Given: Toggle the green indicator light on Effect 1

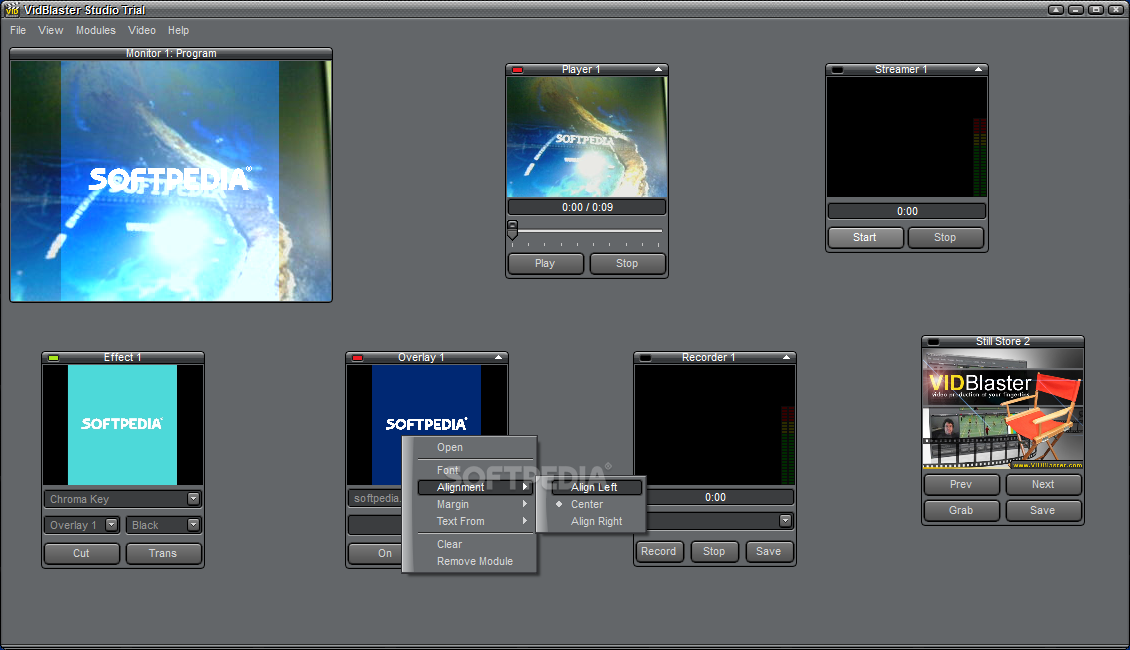Looking at the screenshot, I should (53, 358).
